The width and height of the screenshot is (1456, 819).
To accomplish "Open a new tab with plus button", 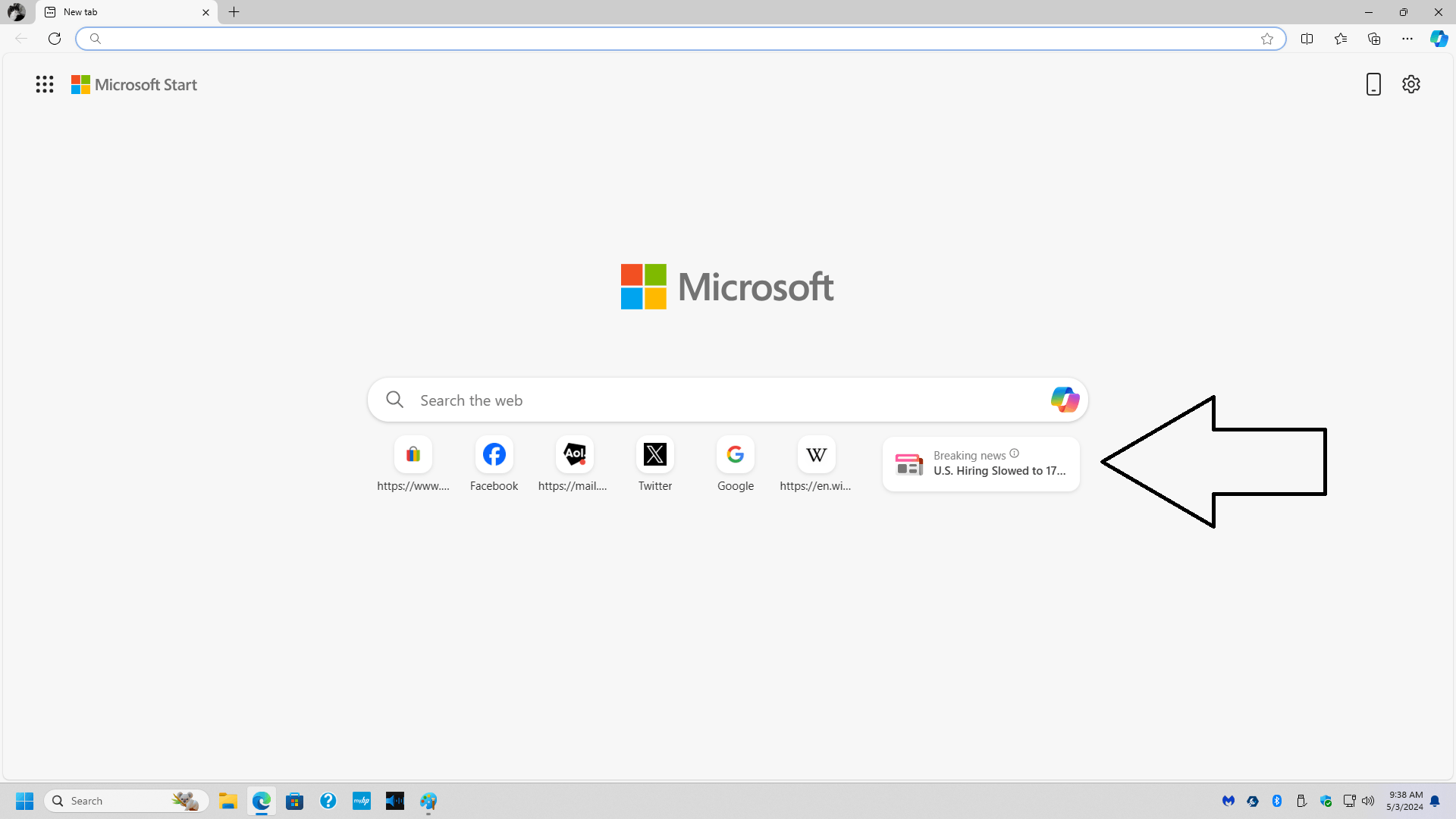I will tap(234, 12).
